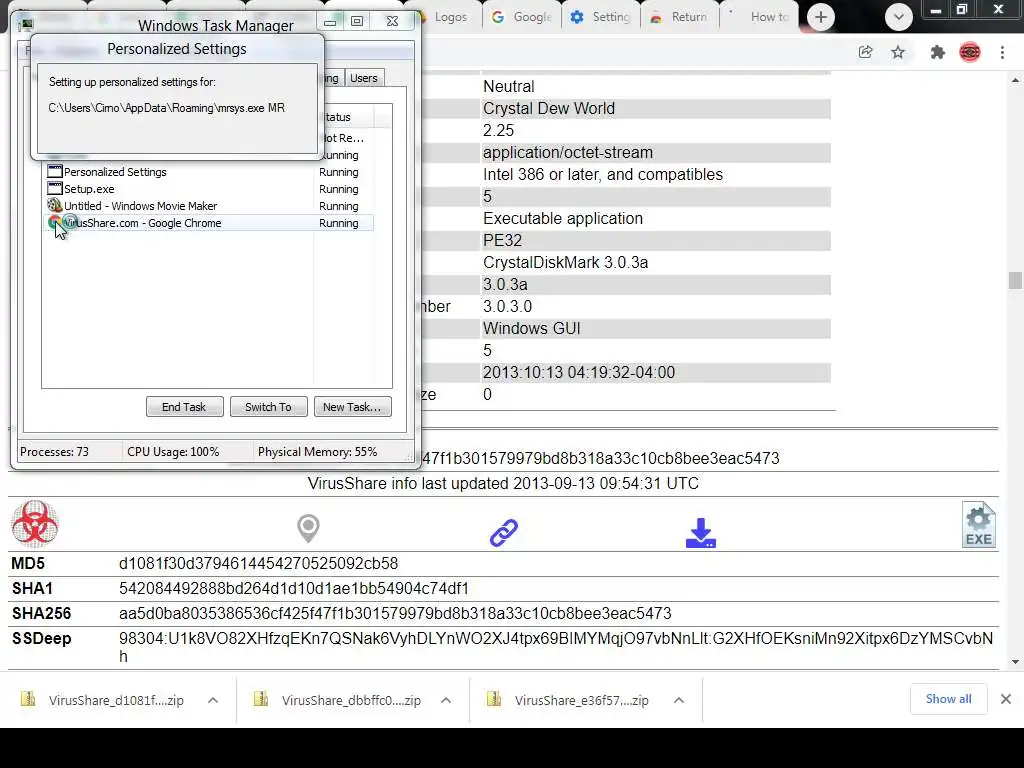Screen dimensions: 1024x768
Task: Click the SSDeep hash value
Action: pos(556,647)
